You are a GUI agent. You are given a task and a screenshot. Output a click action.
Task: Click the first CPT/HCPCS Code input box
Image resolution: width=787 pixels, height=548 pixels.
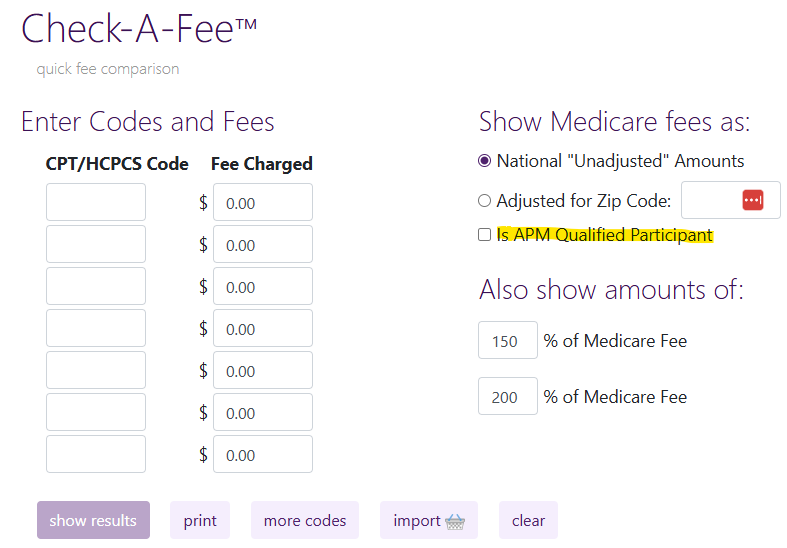pyautogui.click(x=96, y=202)
